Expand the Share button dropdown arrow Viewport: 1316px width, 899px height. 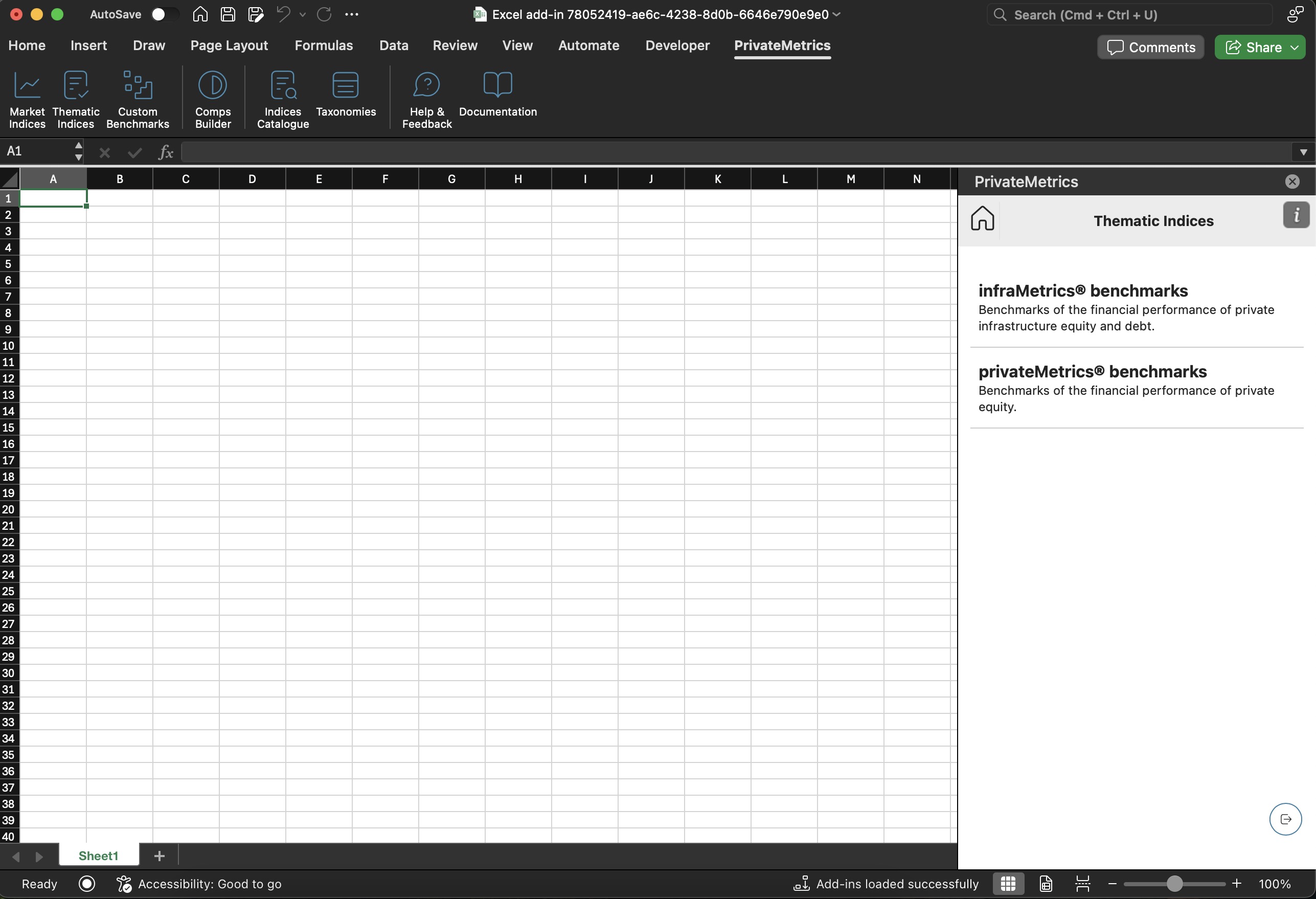(1295, 48)
